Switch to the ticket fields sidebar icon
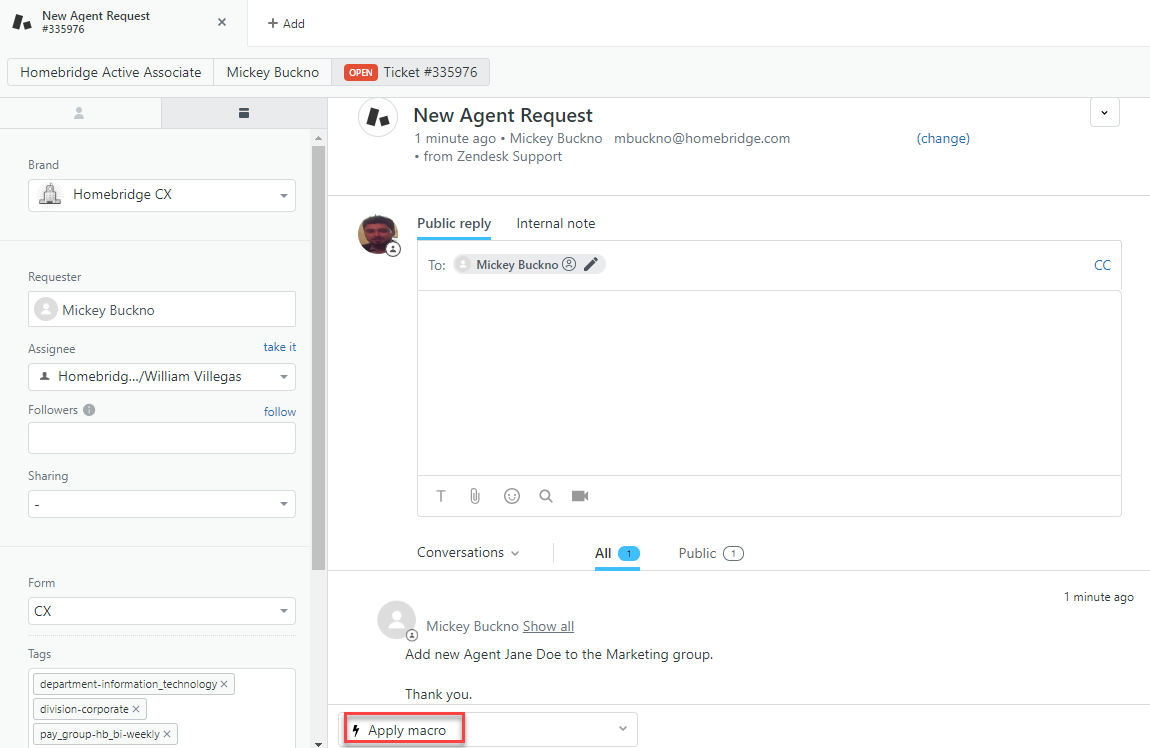 pos(244,113)
